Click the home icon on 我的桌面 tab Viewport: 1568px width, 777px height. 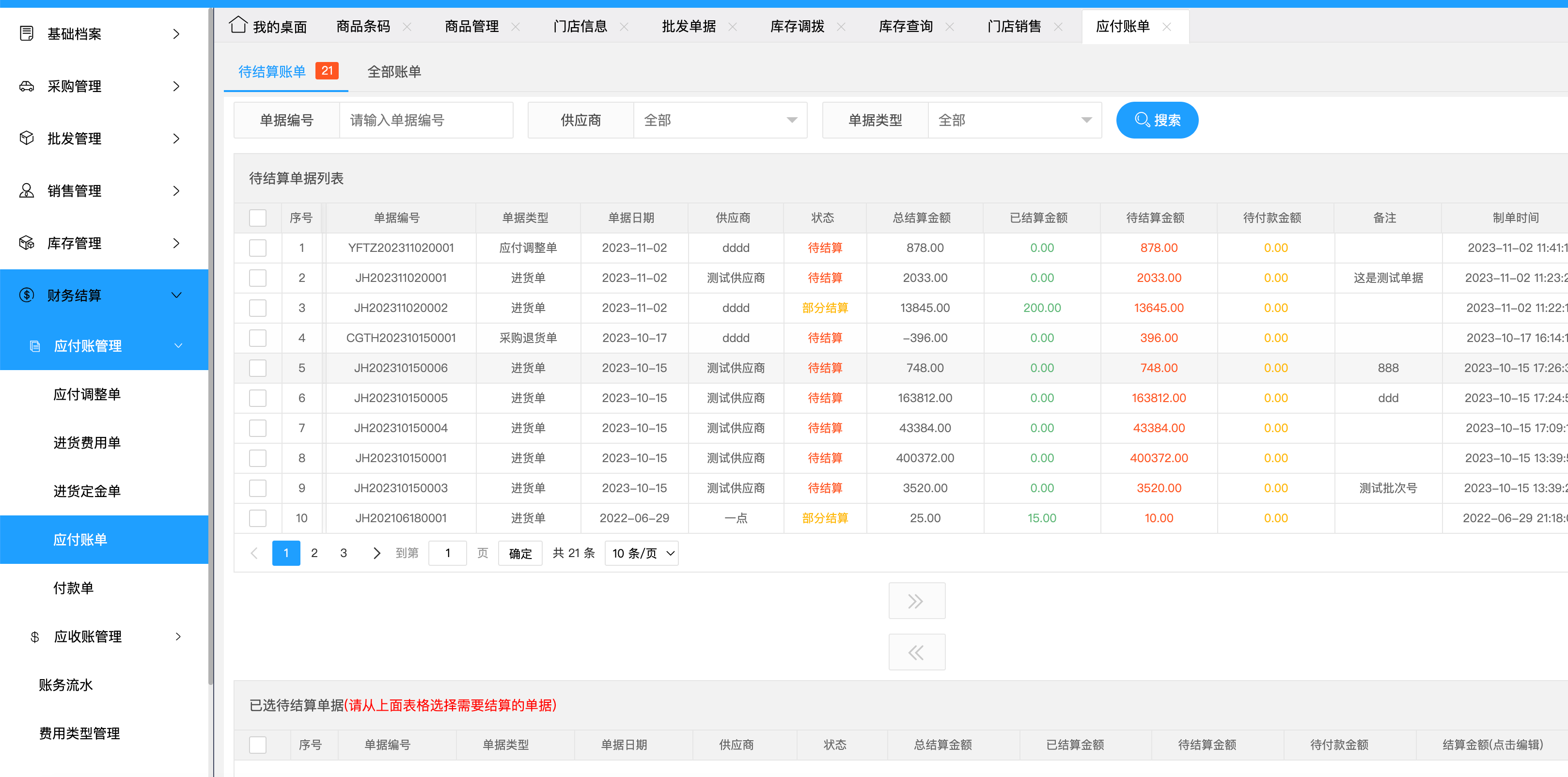pos(238,25)
